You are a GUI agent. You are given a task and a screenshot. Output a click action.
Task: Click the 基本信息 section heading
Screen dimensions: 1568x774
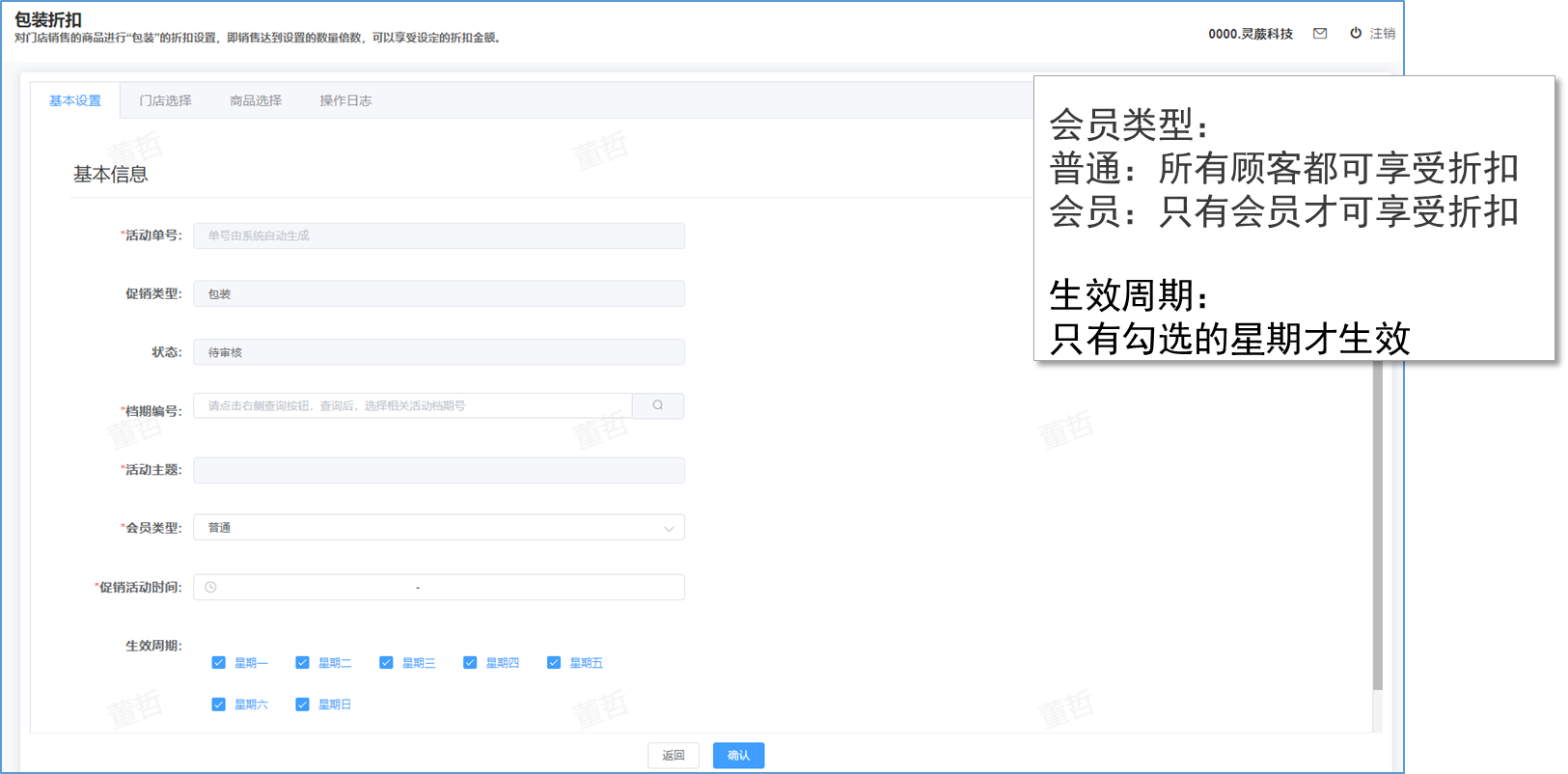point(111,175)
